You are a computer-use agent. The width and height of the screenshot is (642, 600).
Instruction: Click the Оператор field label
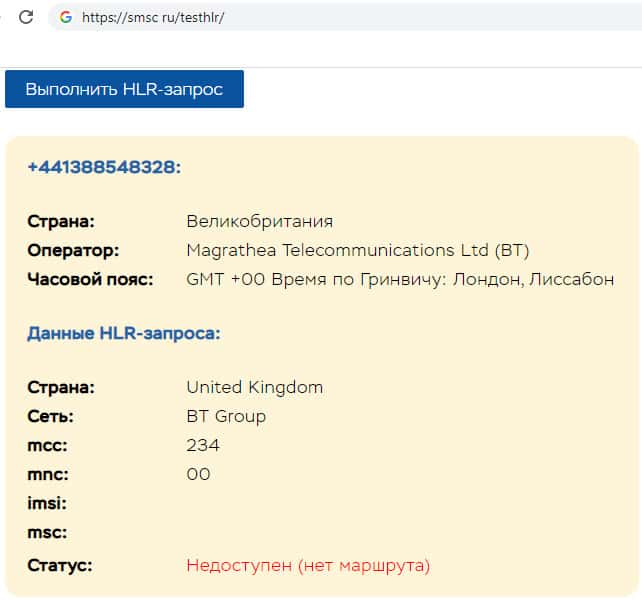tap(72, 250)
